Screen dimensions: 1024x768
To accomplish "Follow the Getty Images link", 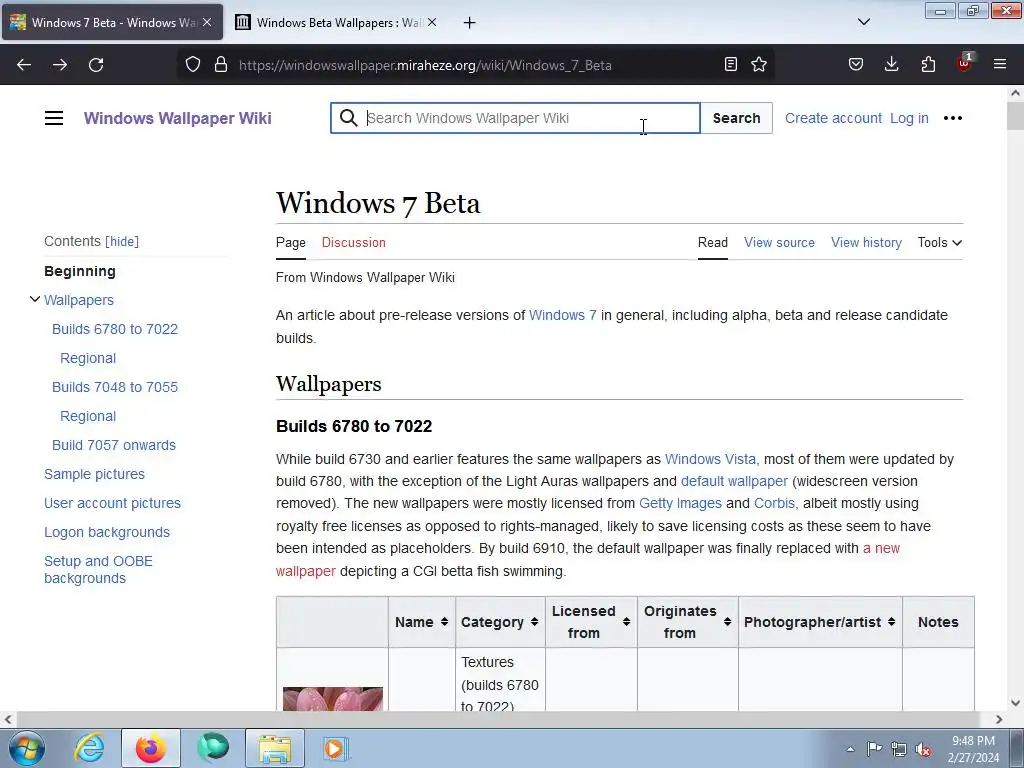I will click(680, 503).
